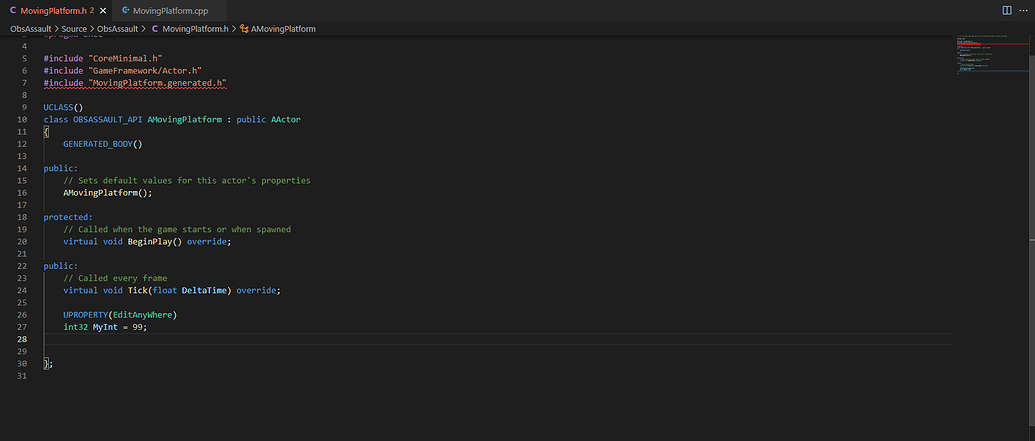Screen dimensions: 1035x441
Task: Click the "Called when the game starts" comment
Action: (x=177, y=229)
